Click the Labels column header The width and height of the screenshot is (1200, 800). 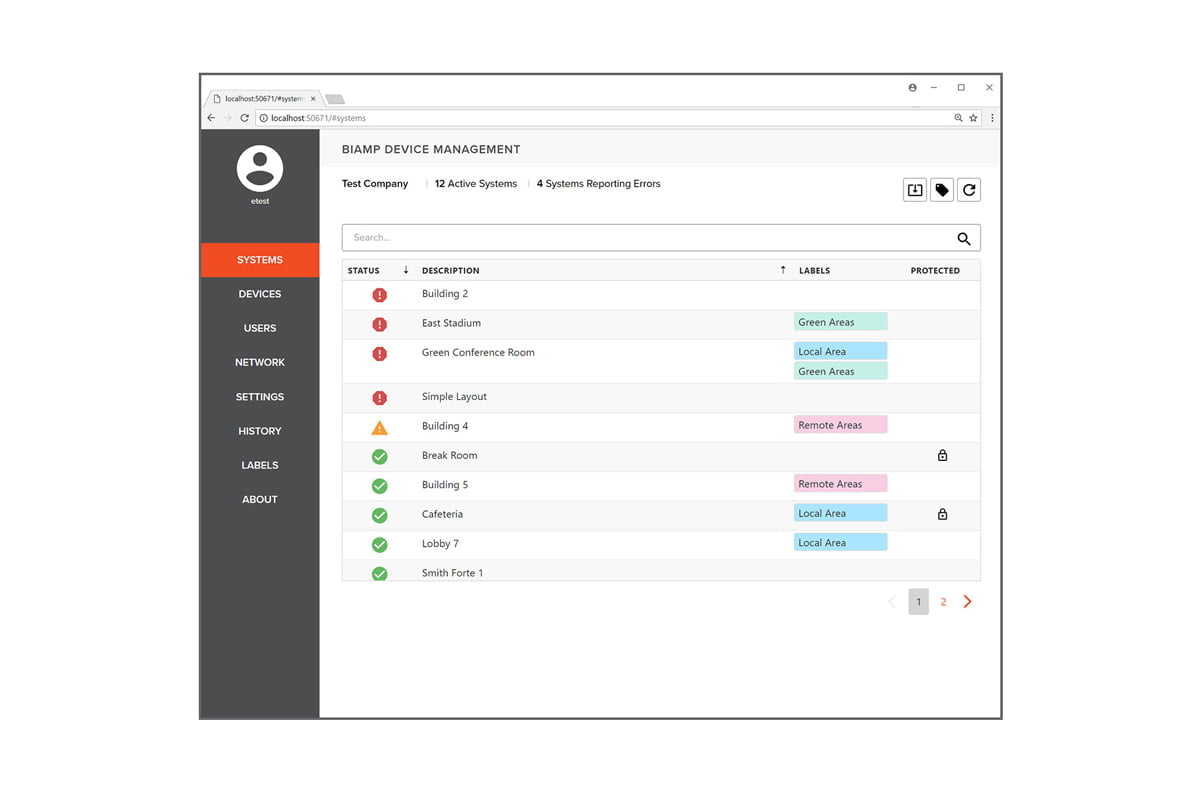tap(815, 271)
